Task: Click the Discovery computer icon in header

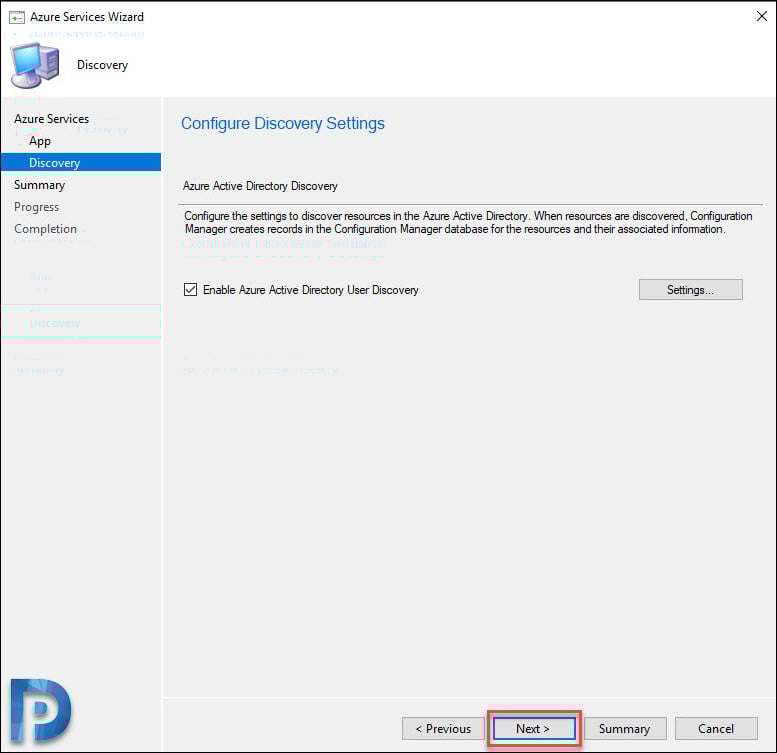Action: click(x=35, y=64)
